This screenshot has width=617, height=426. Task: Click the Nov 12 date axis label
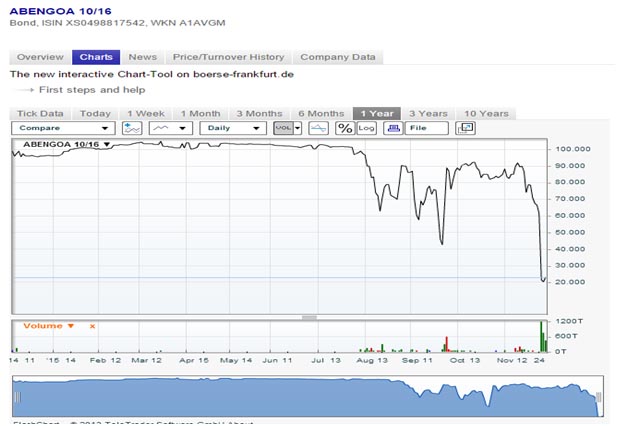tap(512, 360)
